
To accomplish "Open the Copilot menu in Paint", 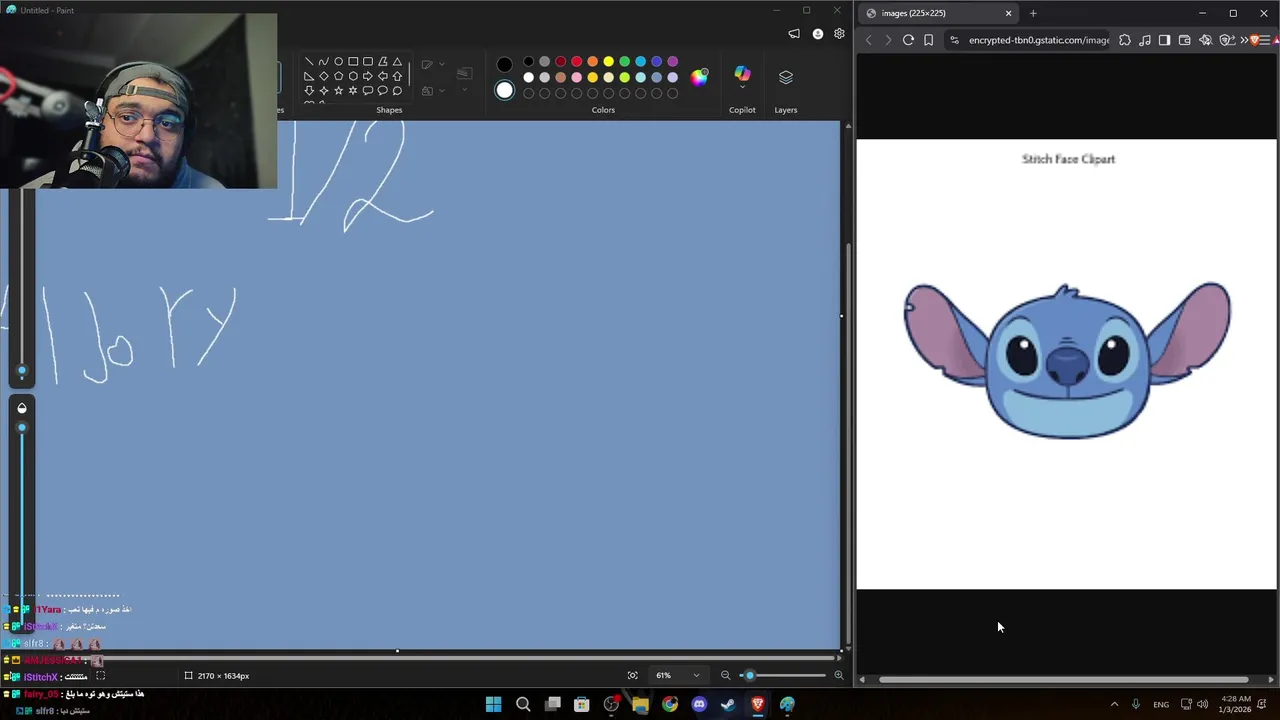I will (x=742, y=75).
